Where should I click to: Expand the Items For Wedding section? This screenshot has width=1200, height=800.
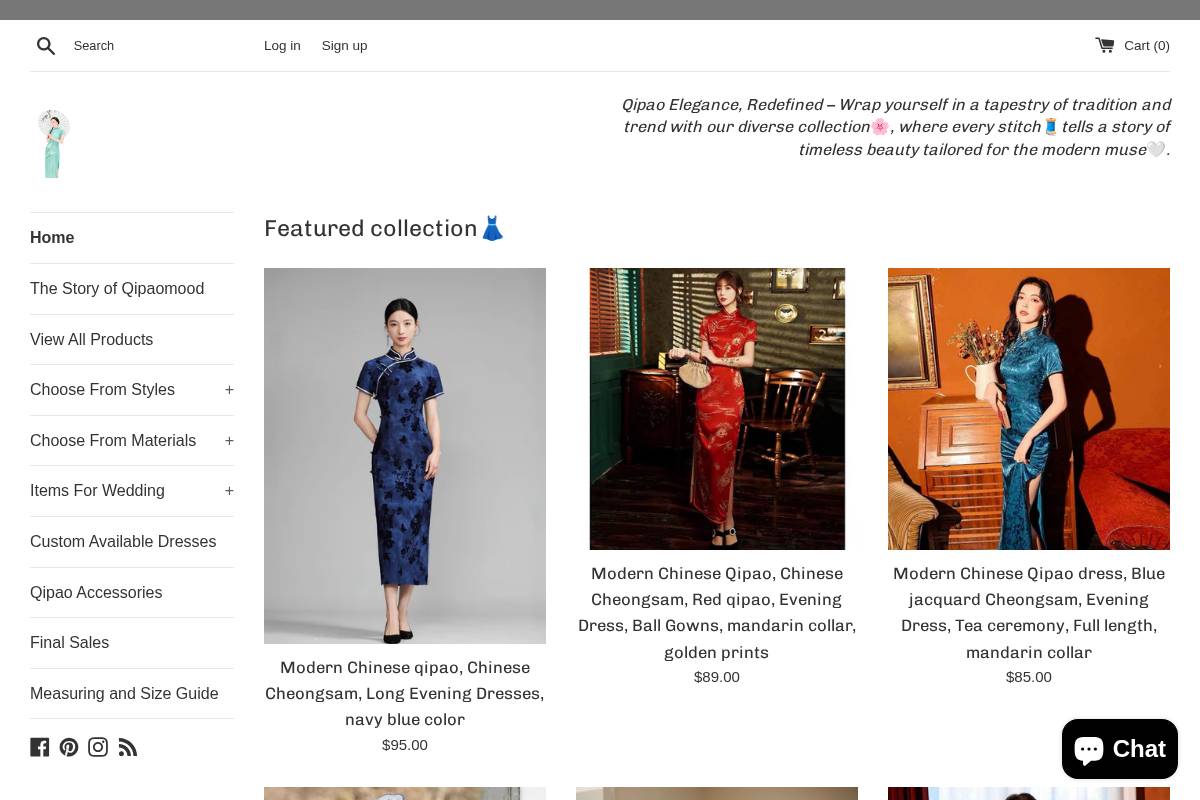[x=229, y=491]
